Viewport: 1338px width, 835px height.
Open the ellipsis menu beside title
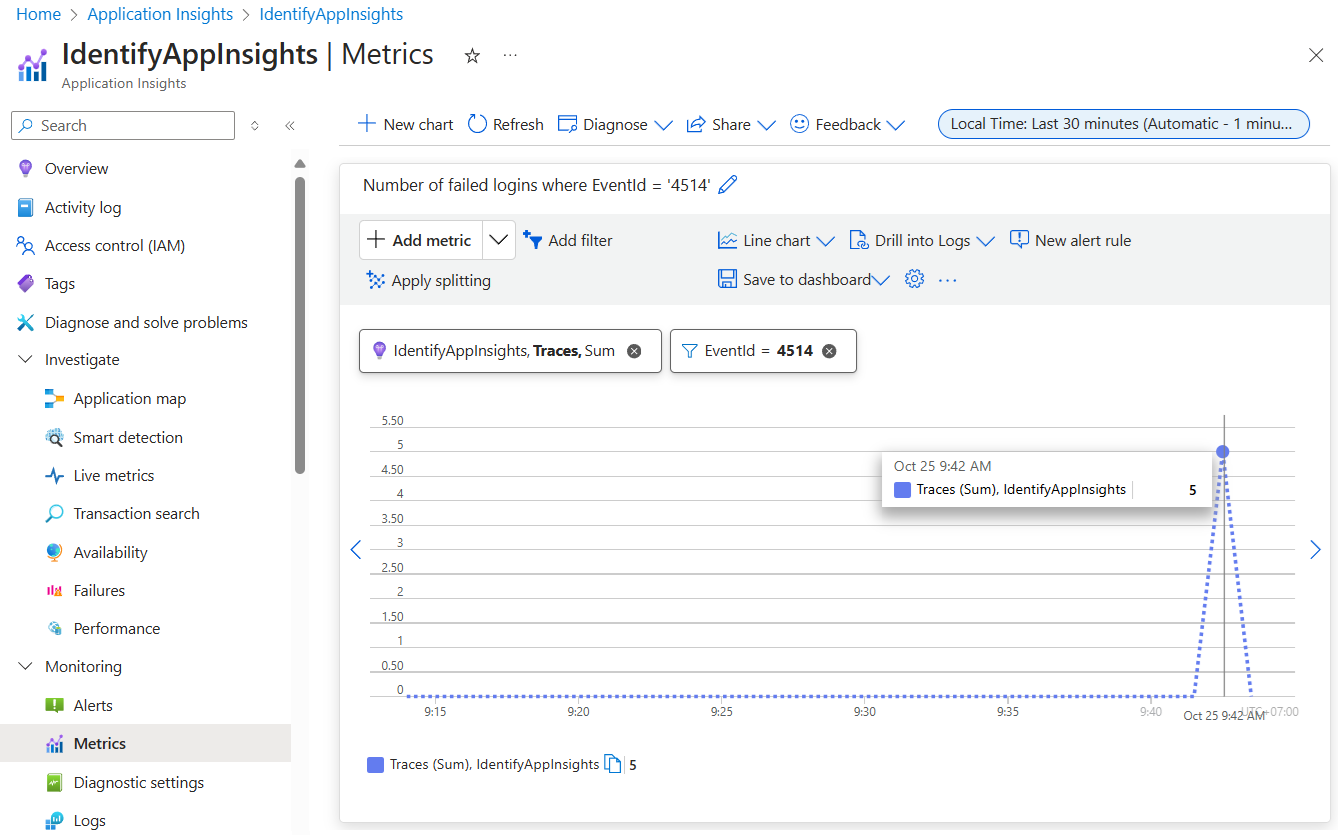pos(510,56)
